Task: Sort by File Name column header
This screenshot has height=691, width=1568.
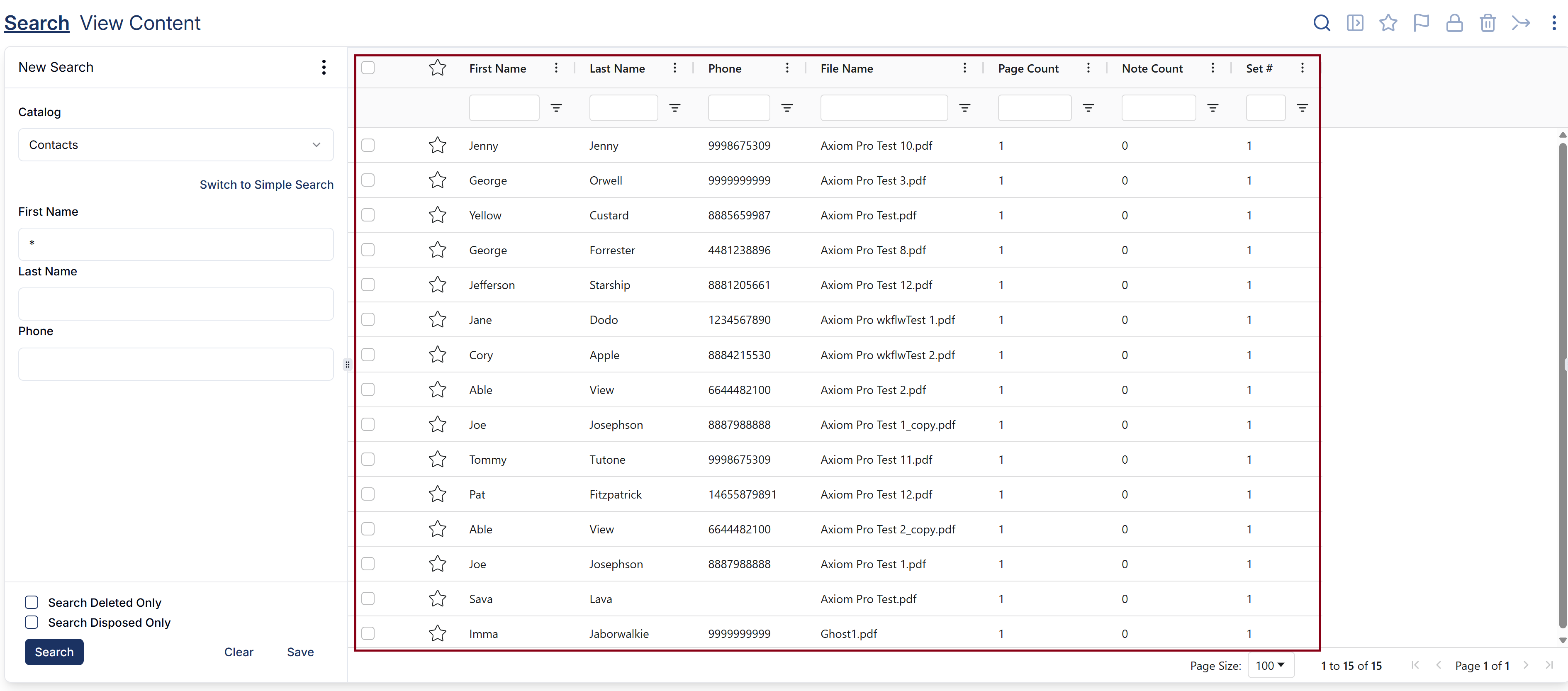Action: [x=847, y=68]
